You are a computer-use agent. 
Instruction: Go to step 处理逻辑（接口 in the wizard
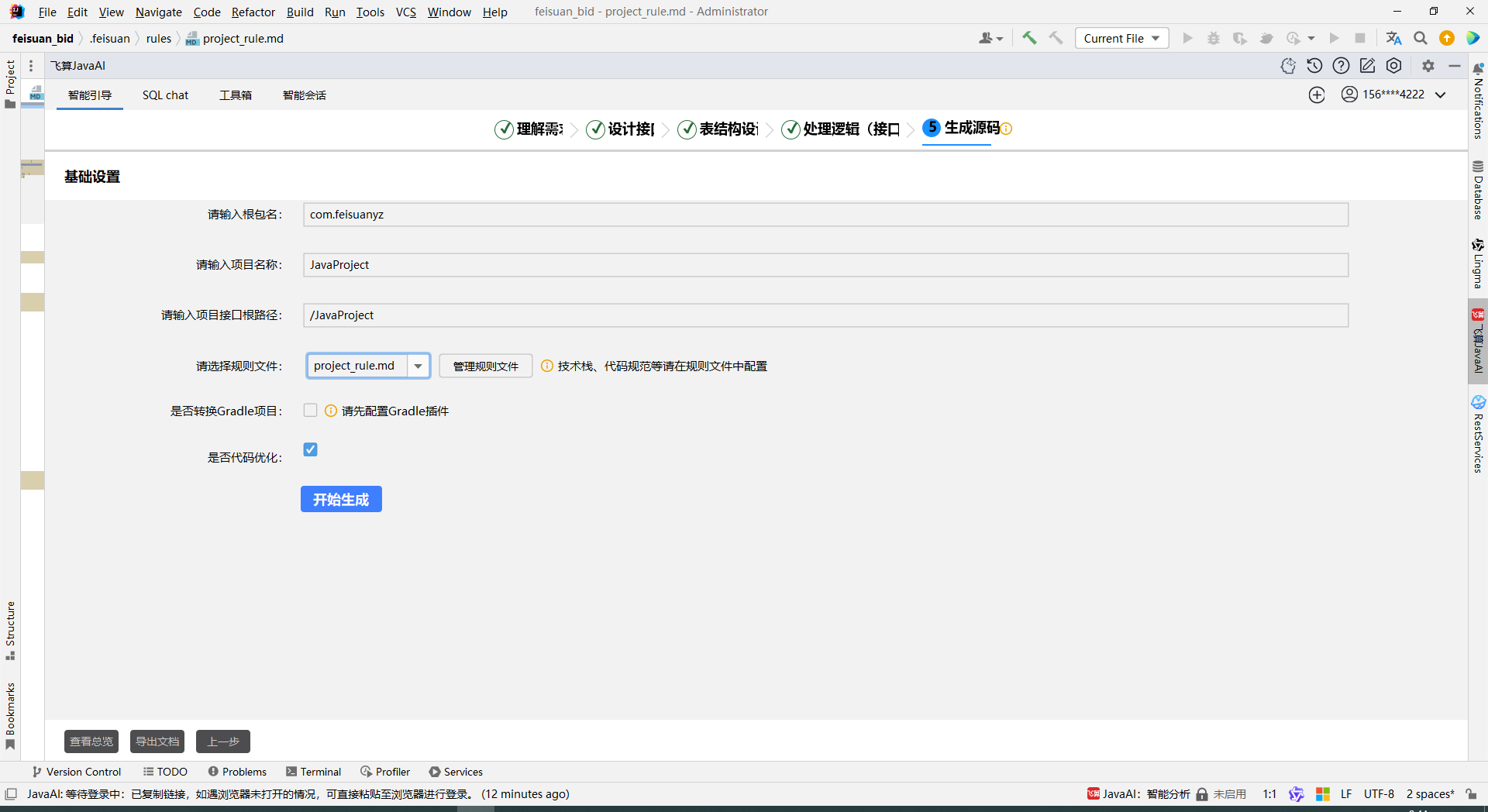tap(841, 129)
